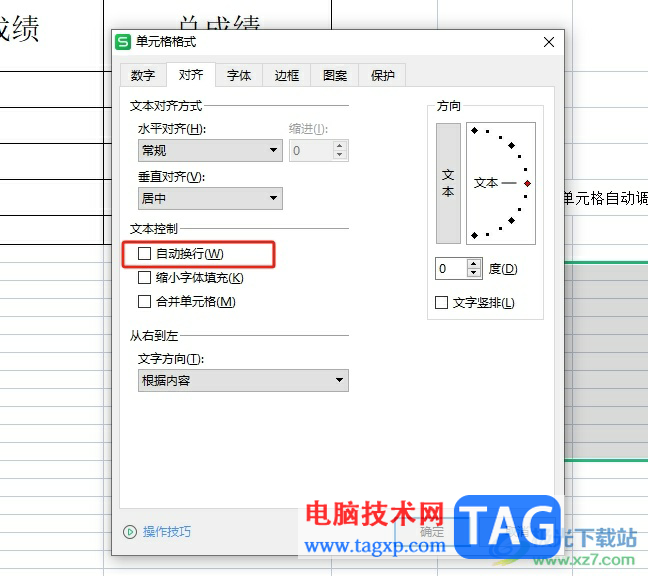Viewport: 648px width, 576px height.
Task: Click the play icon beside 操作技巧
Action: [x=130, y=532]
